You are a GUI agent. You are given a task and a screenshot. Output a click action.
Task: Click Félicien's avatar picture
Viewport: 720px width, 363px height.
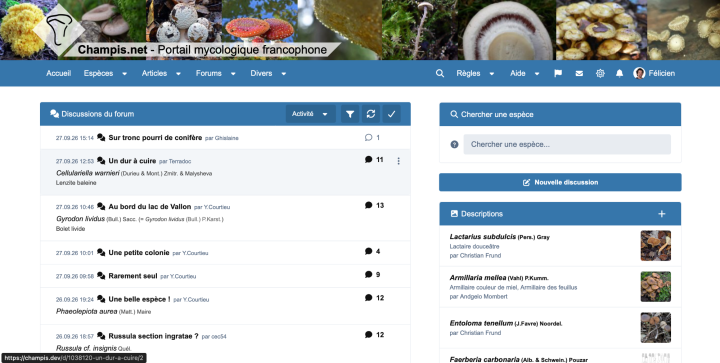click(639, 73)
